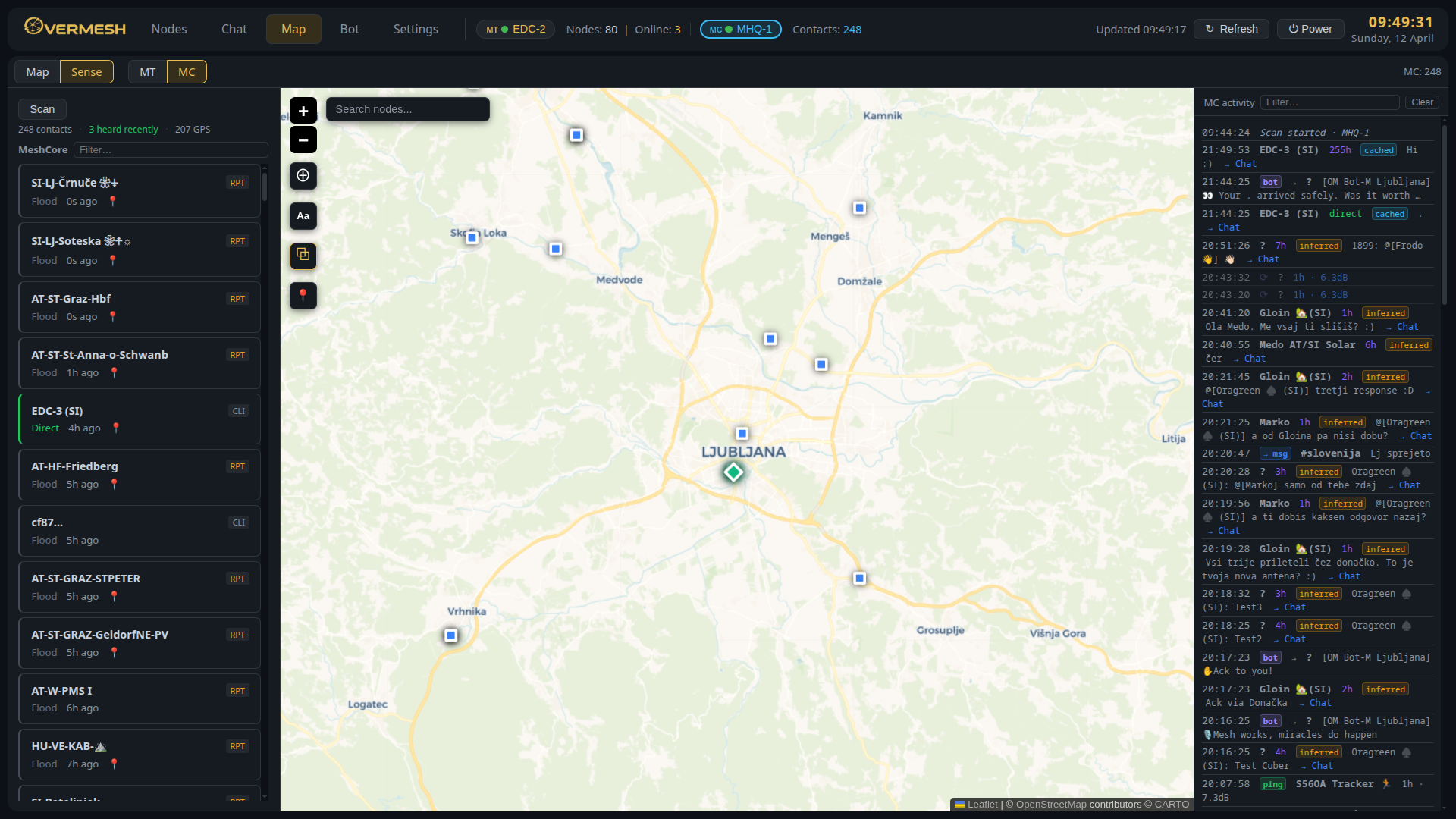Click the Scan button
Screen dimensions: 1456x819
[42, 109]
